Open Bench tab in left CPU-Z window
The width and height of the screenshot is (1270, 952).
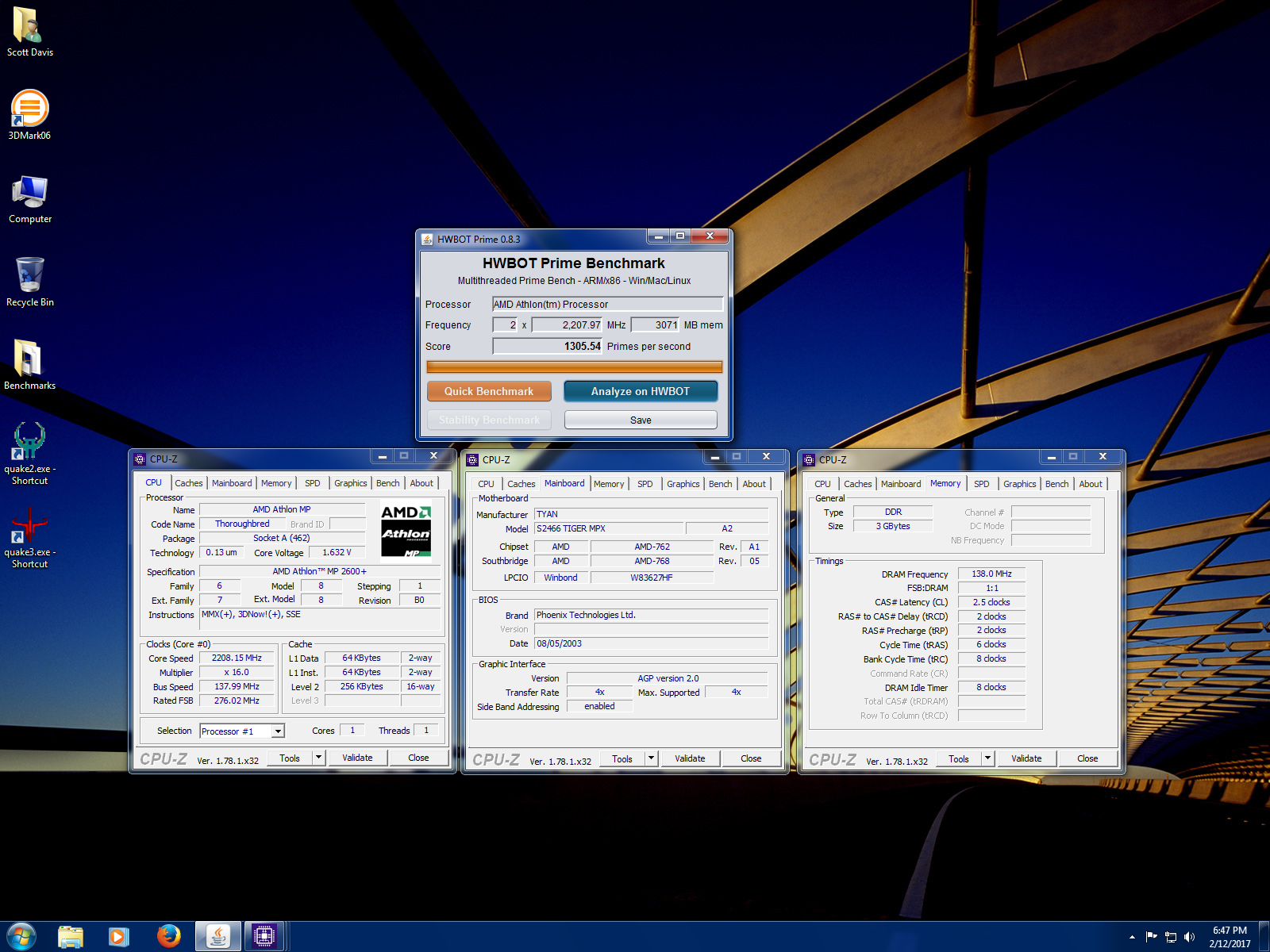coord(388,483)
